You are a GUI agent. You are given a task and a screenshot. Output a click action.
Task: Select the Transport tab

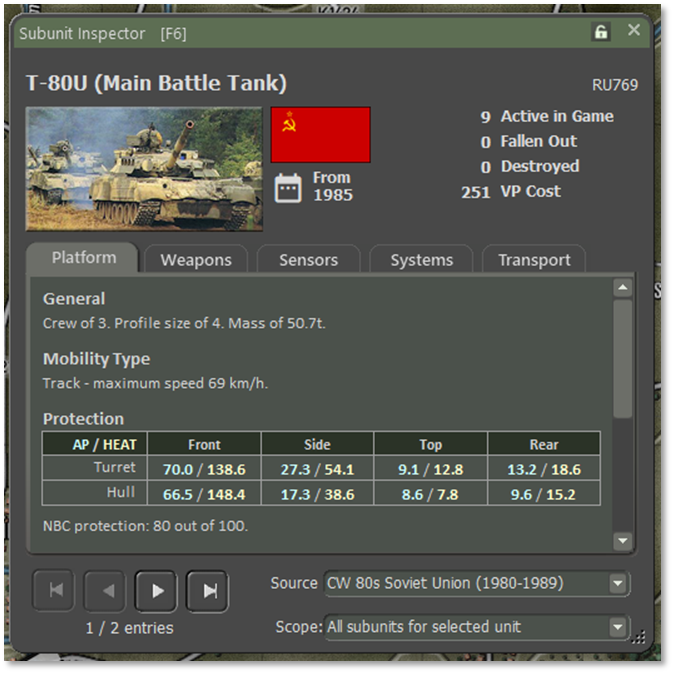[534, 260]
